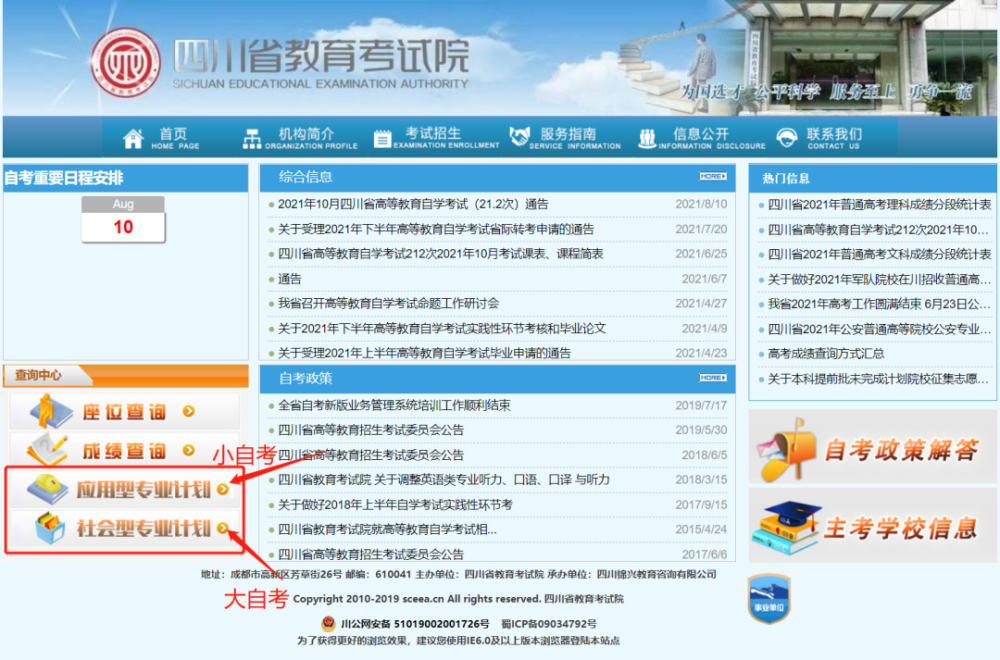Click the pencil notebook icon in 成绩查询

point(48,450)
